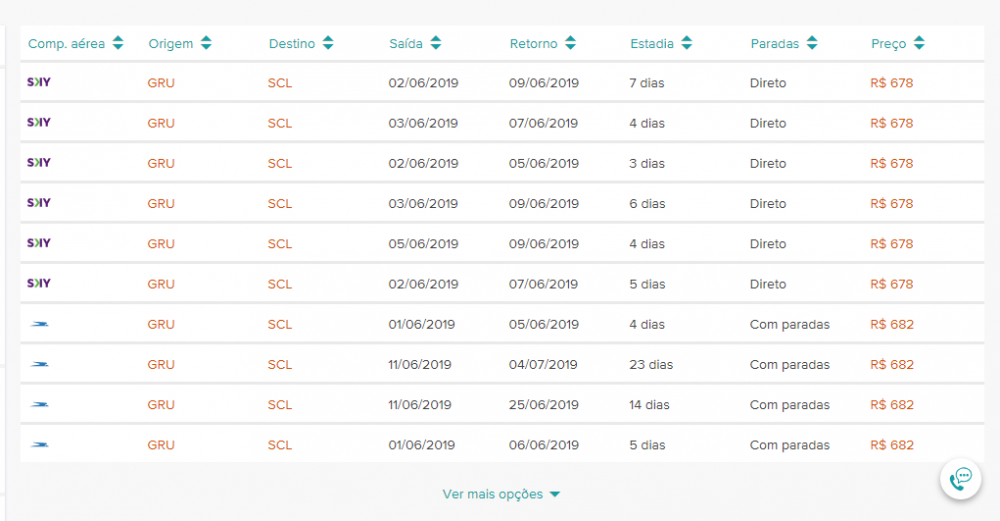This screenshot has height=521, width=1000.
Task: Sort flights by Estadia duration arrows
Action: [686, 43]
